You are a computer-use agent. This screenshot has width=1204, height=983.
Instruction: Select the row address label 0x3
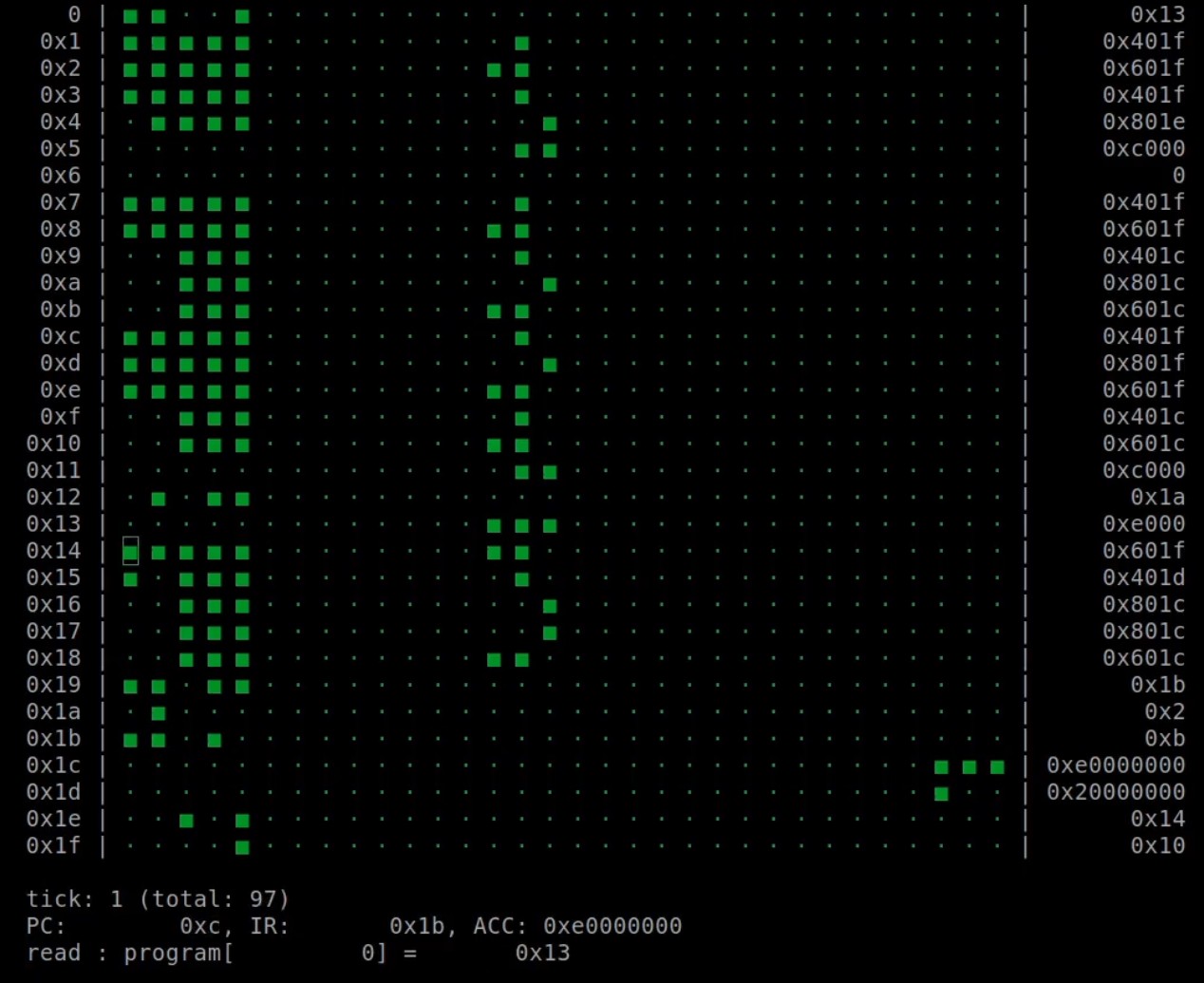tap(61, 95)
